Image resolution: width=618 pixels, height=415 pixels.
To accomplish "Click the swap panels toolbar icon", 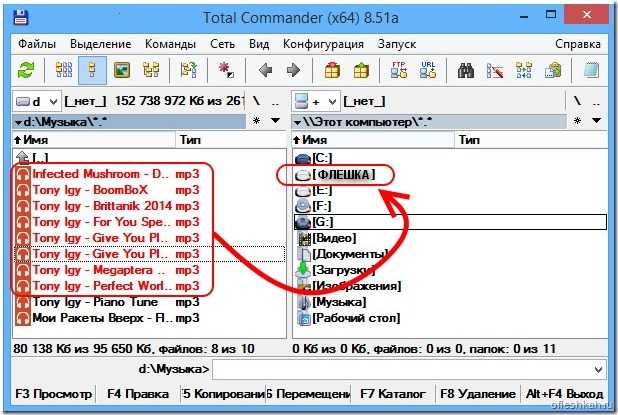I will coord(189,71).
